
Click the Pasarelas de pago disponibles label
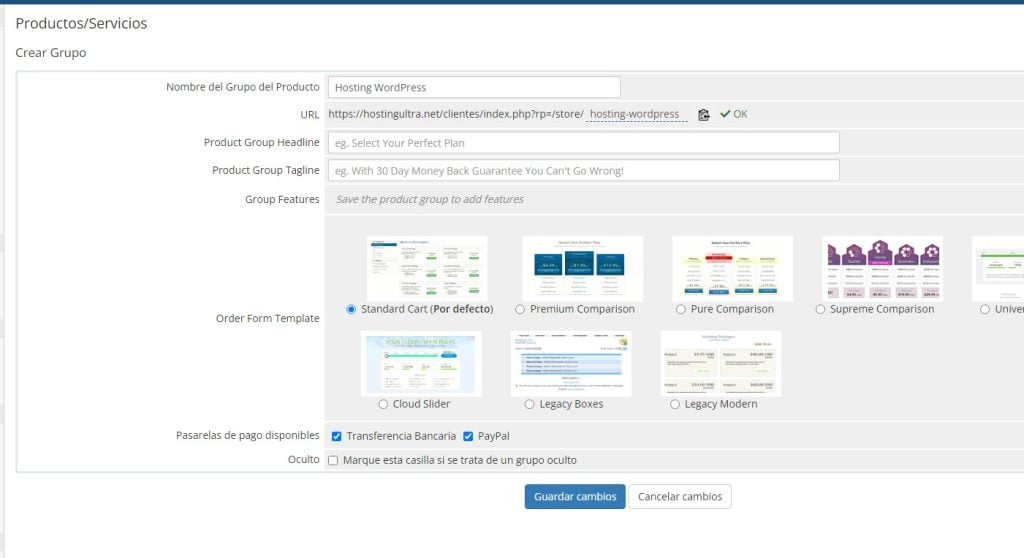[x=248, y=436]
